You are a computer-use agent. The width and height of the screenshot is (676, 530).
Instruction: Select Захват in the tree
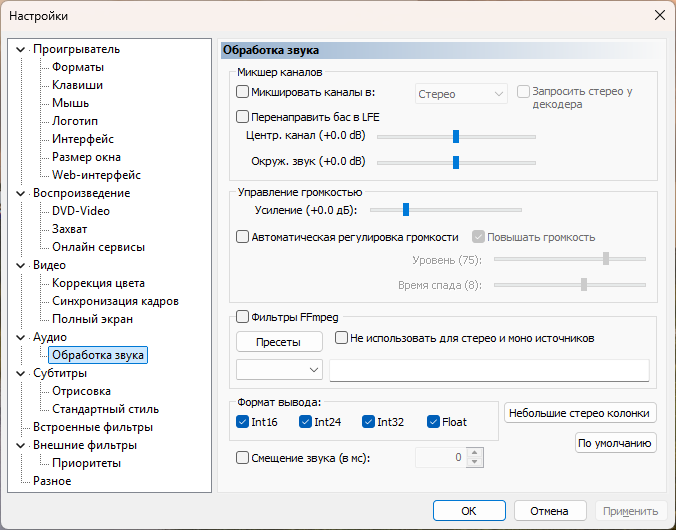tap(69, 229)
